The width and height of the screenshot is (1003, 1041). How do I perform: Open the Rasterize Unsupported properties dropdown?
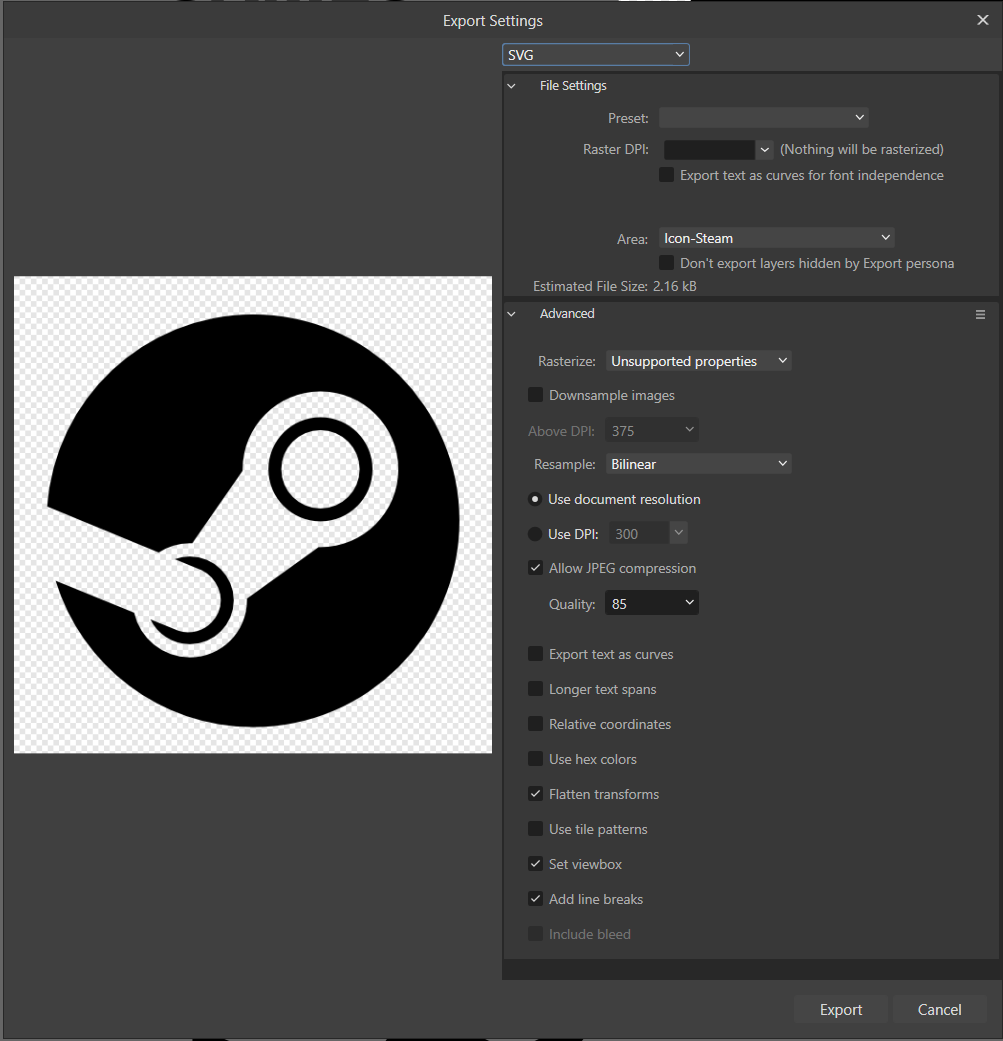(698, 361)
